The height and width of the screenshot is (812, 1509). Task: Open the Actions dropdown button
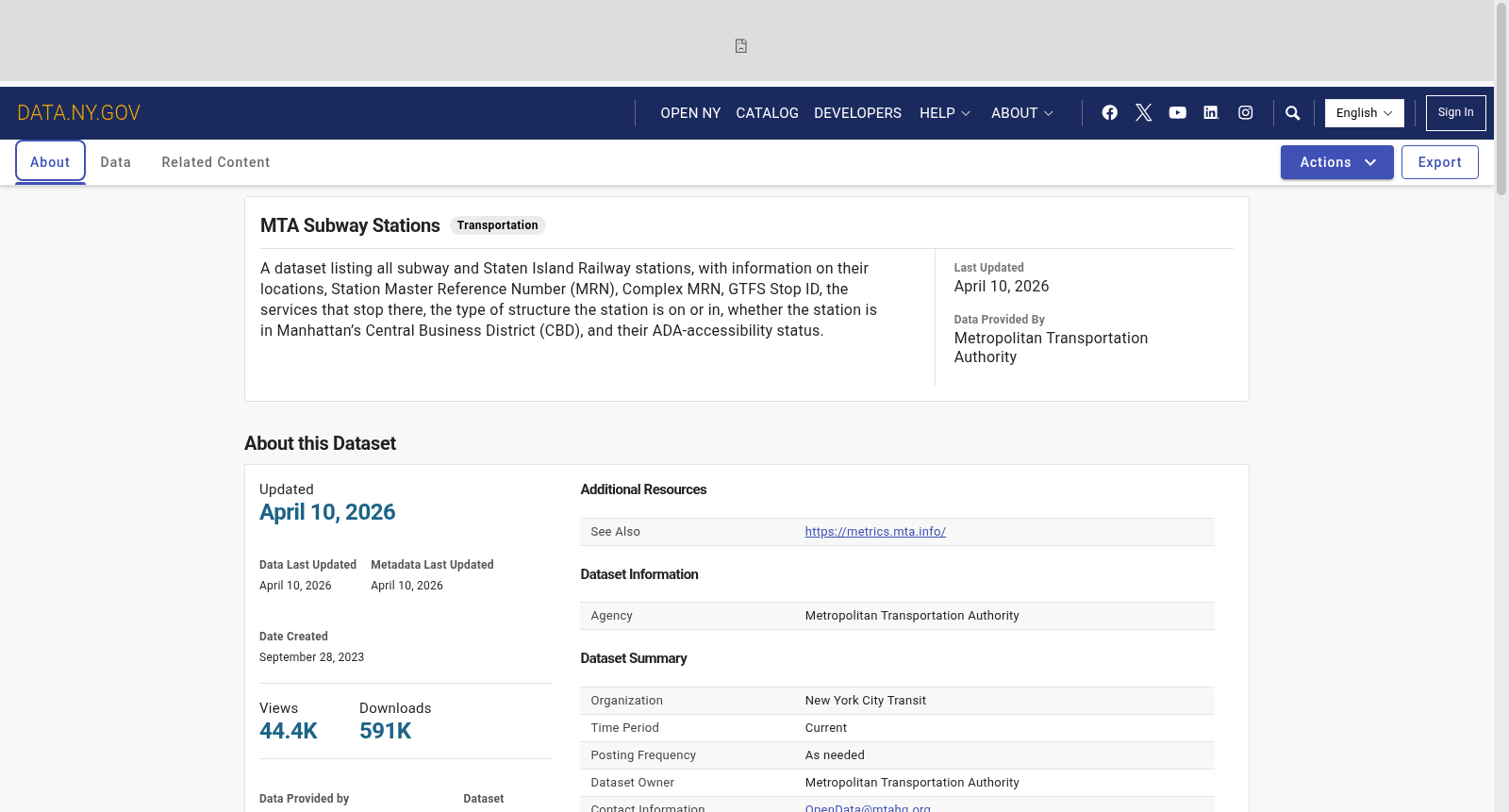(1337, 162)
